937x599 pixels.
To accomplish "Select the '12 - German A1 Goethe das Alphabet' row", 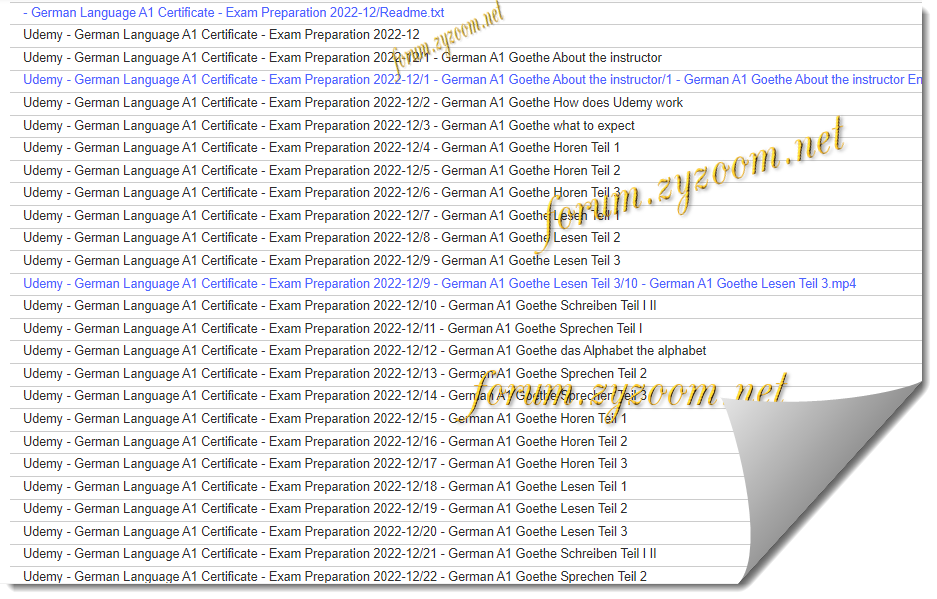I will pos(365,350).
